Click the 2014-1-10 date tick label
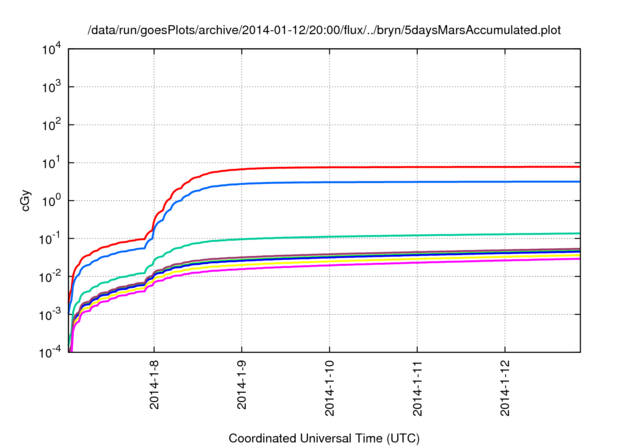 329,388
